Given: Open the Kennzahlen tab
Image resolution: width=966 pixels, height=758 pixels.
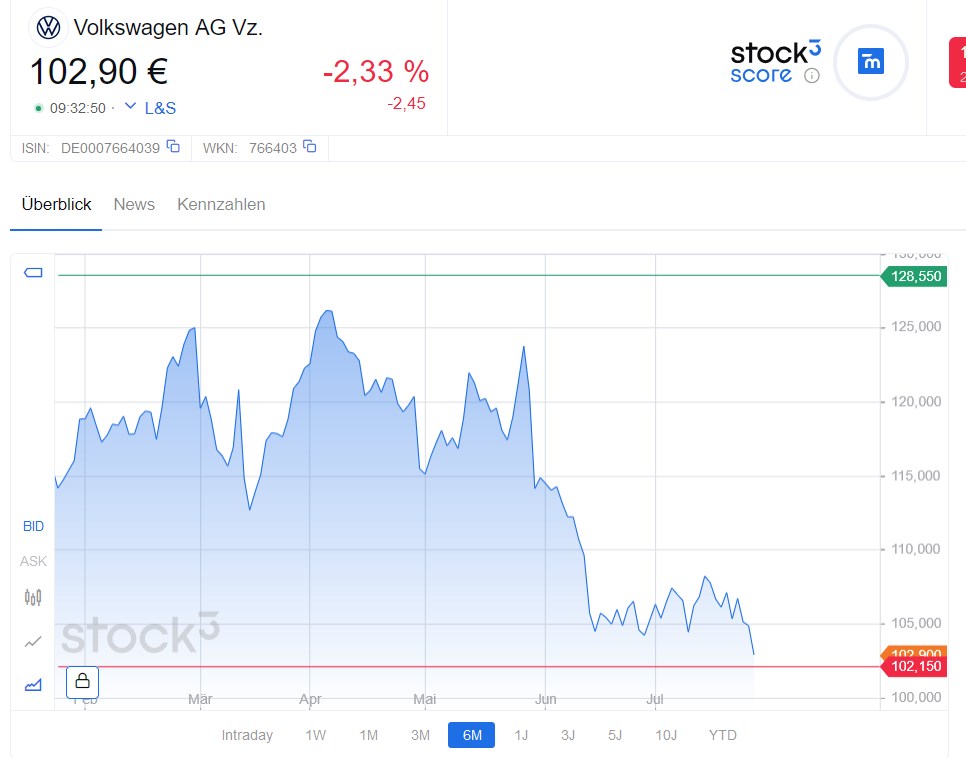Looking at the screenshot, I should coord(221,204).
